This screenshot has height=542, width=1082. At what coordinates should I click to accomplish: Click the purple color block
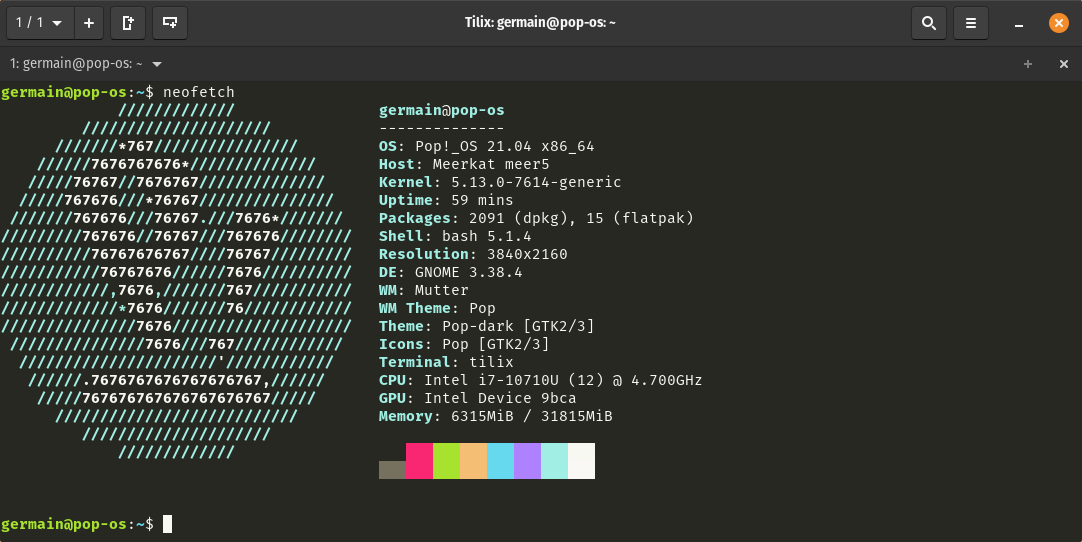527,461
